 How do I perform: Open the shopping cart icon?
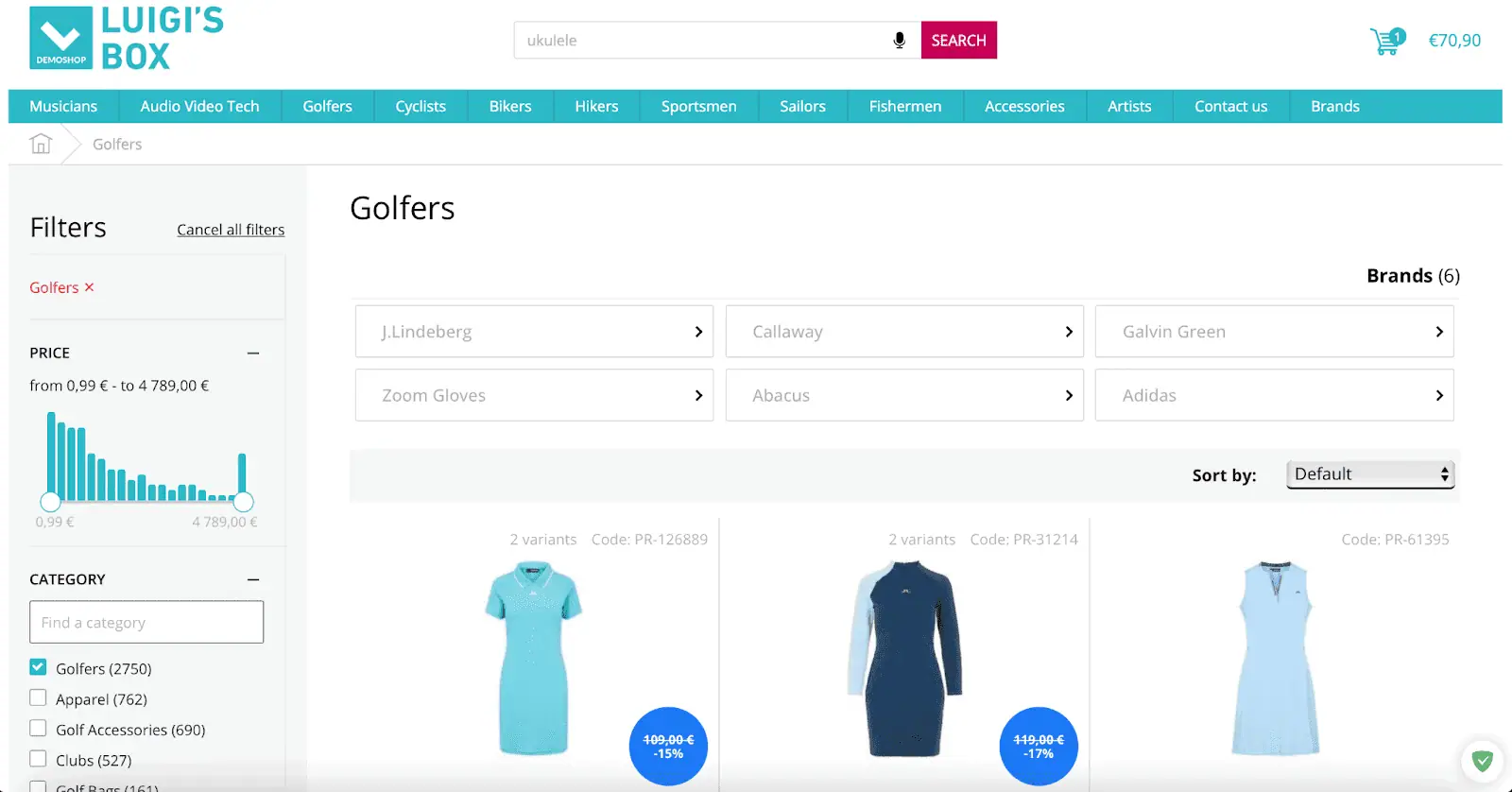[1387, 41]
